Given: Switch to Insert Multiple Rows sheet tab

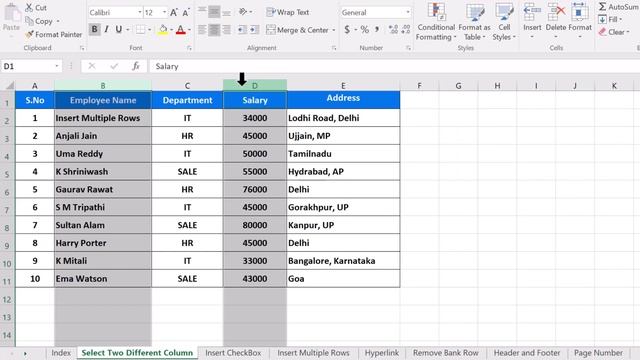Looking at the screenshot, I should point(313,353).
